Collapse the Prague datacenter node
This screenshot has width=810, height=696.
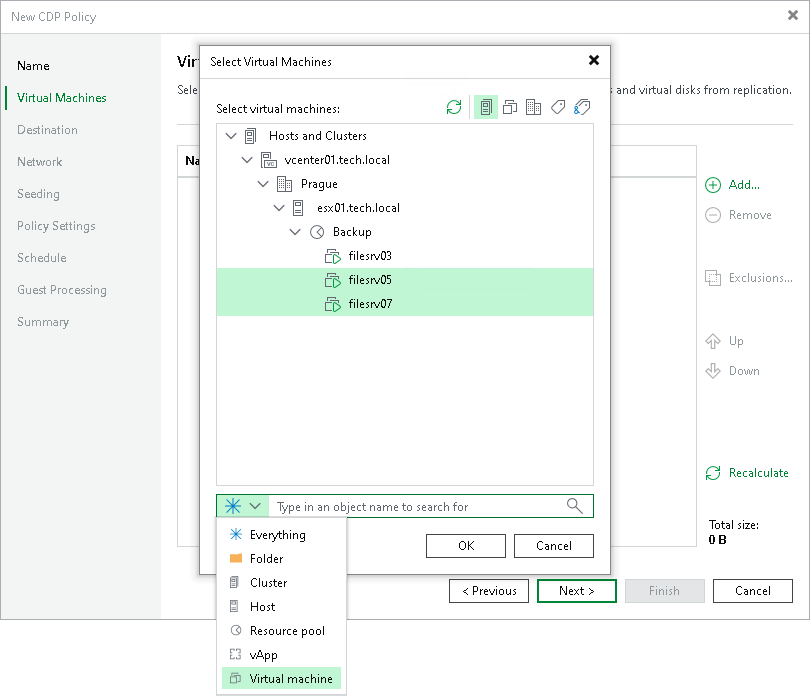click(263, 184)
